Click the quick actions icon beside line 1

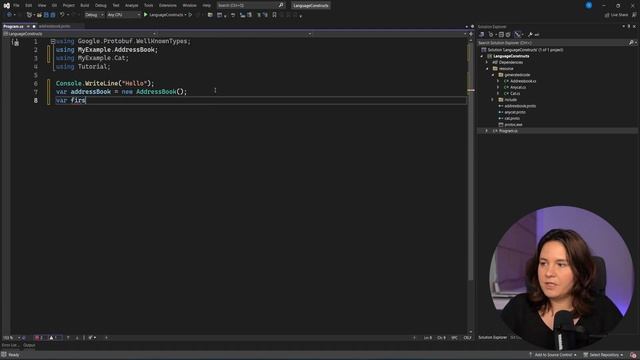pos(16,42)
